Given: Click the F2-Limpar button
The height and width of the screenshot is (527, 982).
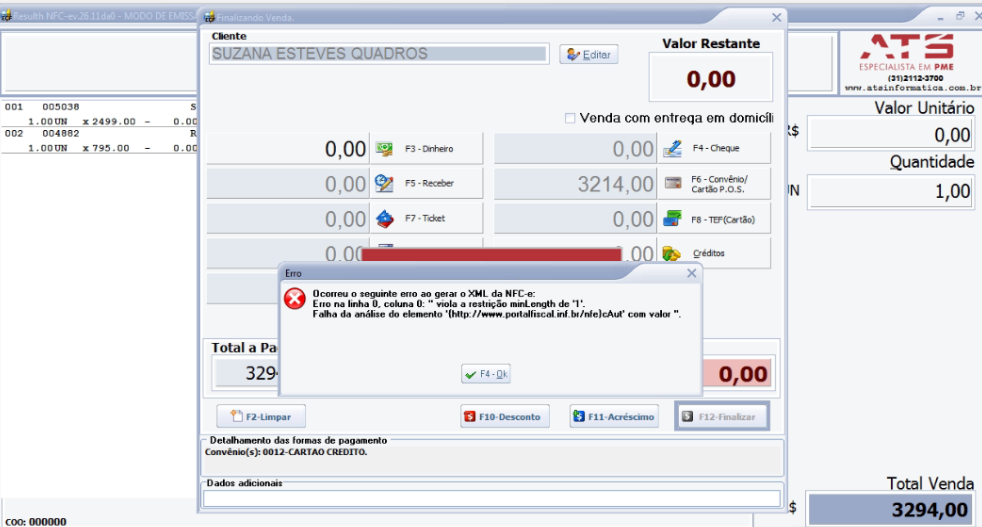Looking at the screenshot, I should 261,417.
